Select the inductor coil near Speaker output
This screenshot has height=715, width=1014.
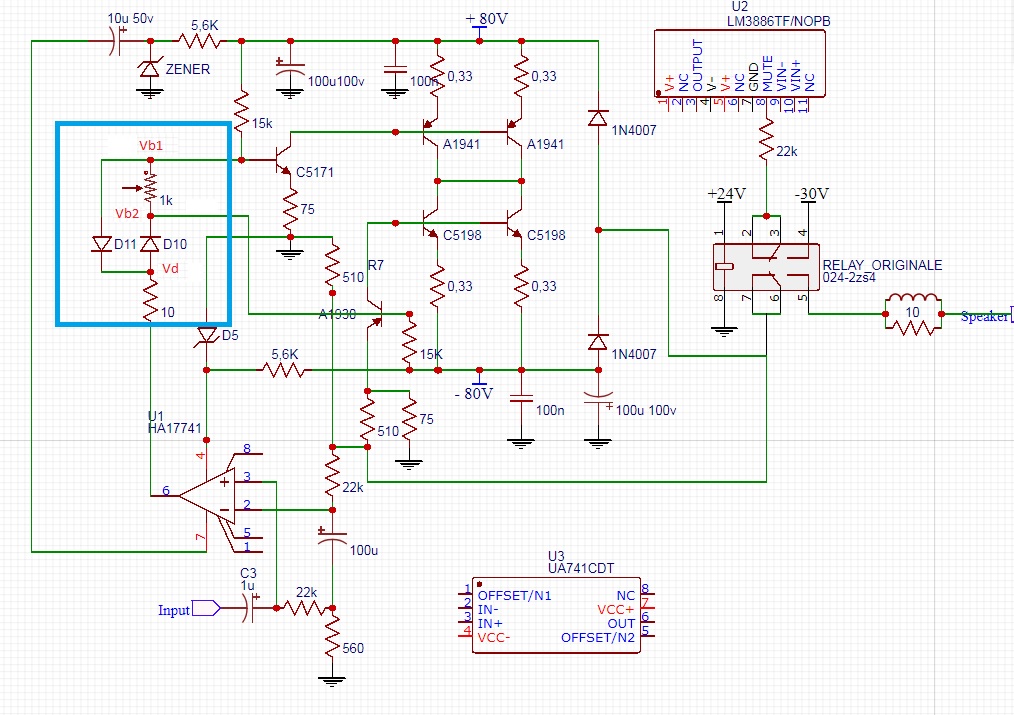coord(912,301)
